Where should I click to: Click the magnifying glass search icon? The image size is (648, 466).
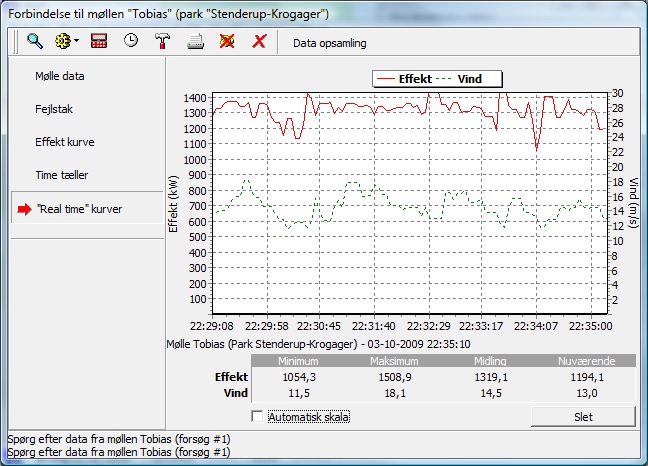(35, 41)
